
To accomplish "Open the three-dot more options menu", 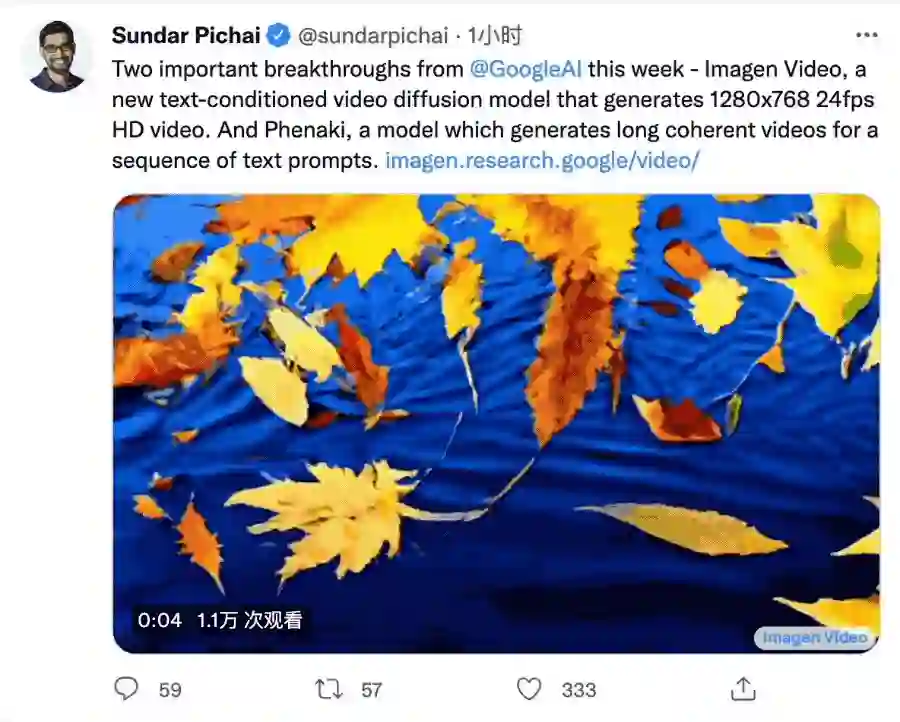I will point(866,34).
